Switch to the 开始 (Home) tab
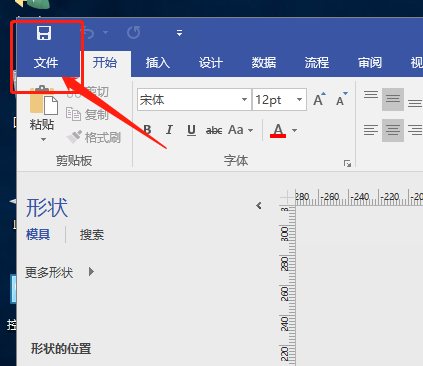This screenshot has width=423, height=366. 105,63
